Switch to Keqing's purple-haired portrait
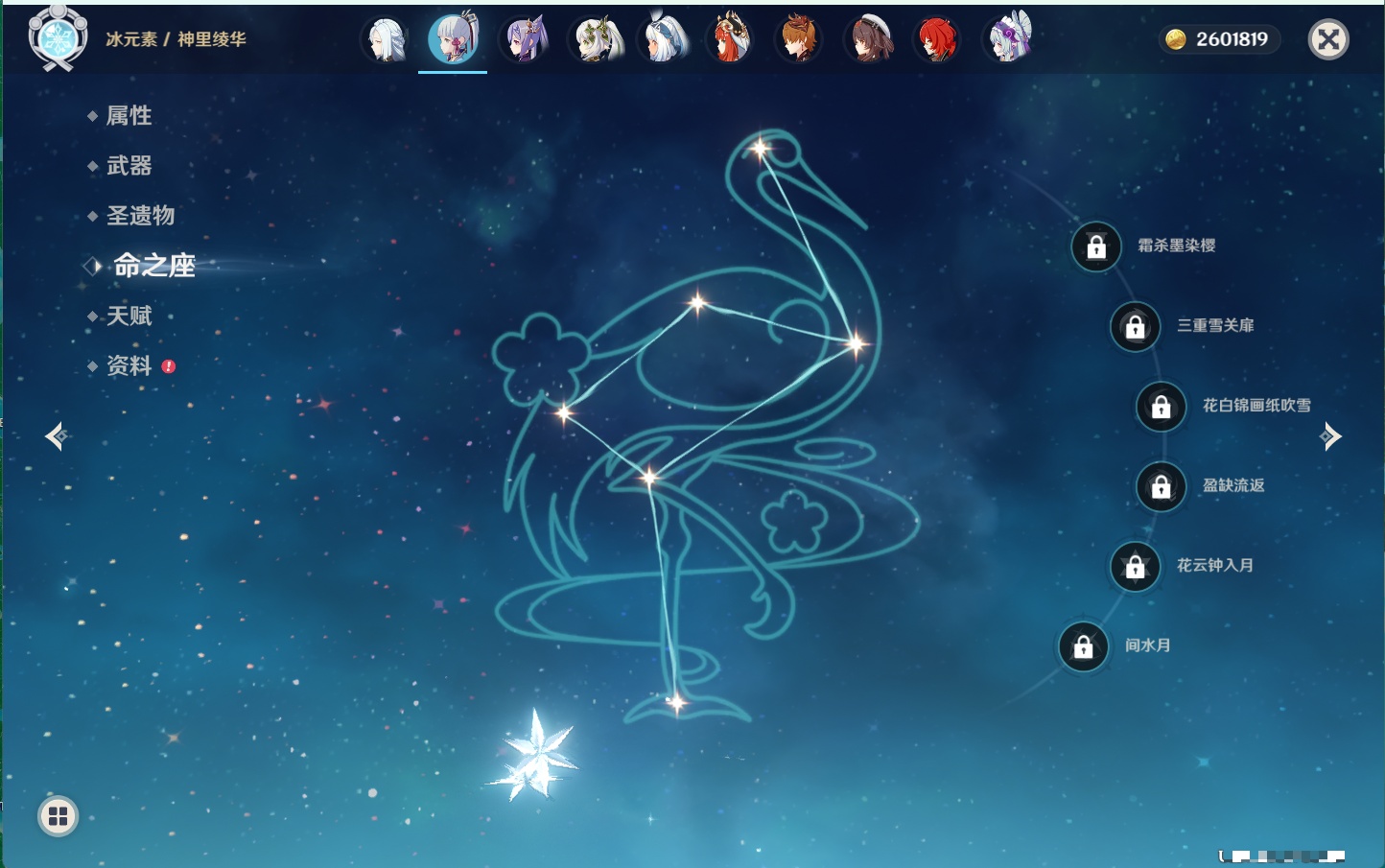Viewport: 1385px width, 868px height. [x=525, y=40]
